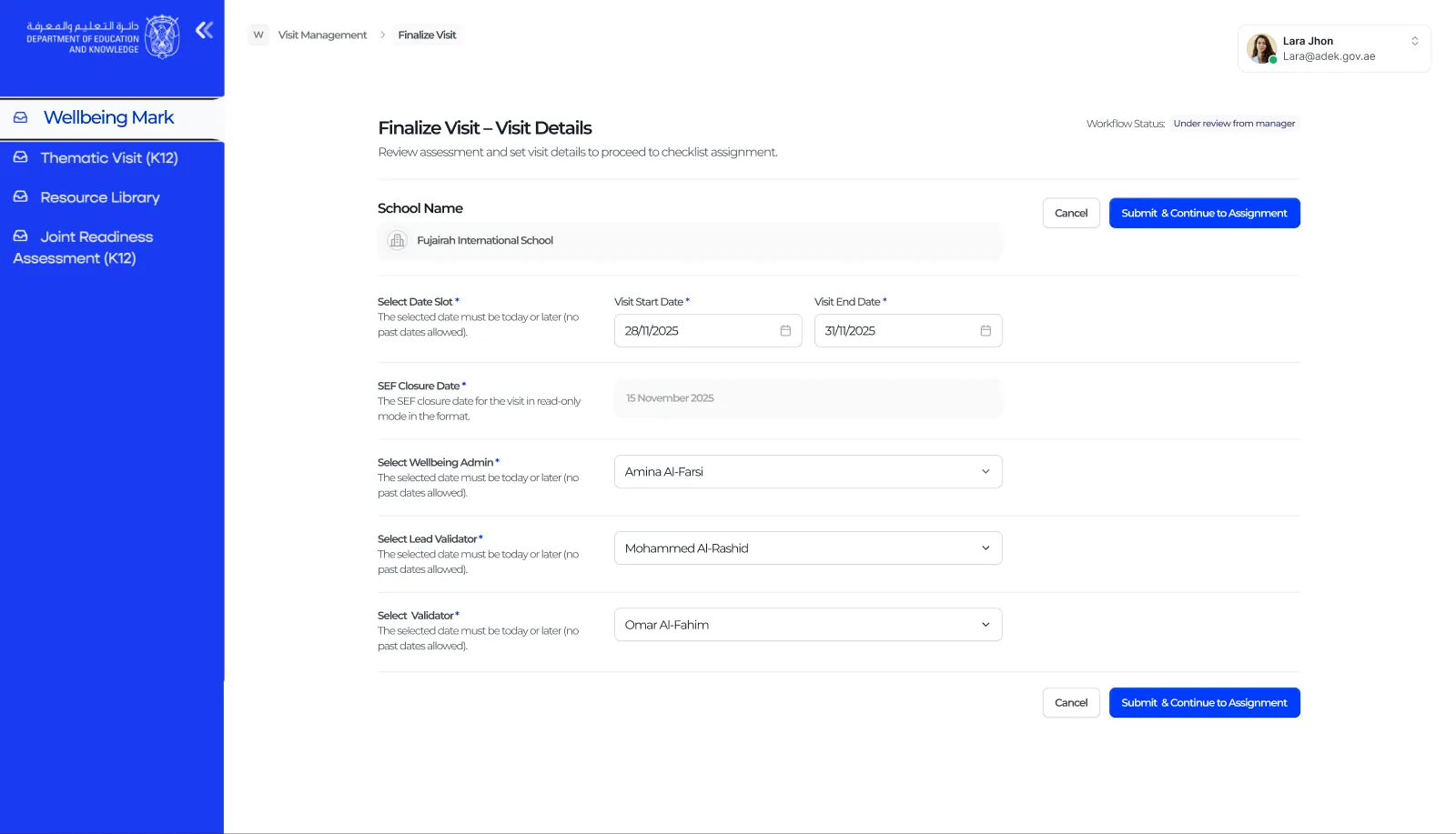Click the 'W' workspace breadcrumb icon
The width and height of the screenshot is (1456, 834).
pyautogui.click(x=258, y=35)
